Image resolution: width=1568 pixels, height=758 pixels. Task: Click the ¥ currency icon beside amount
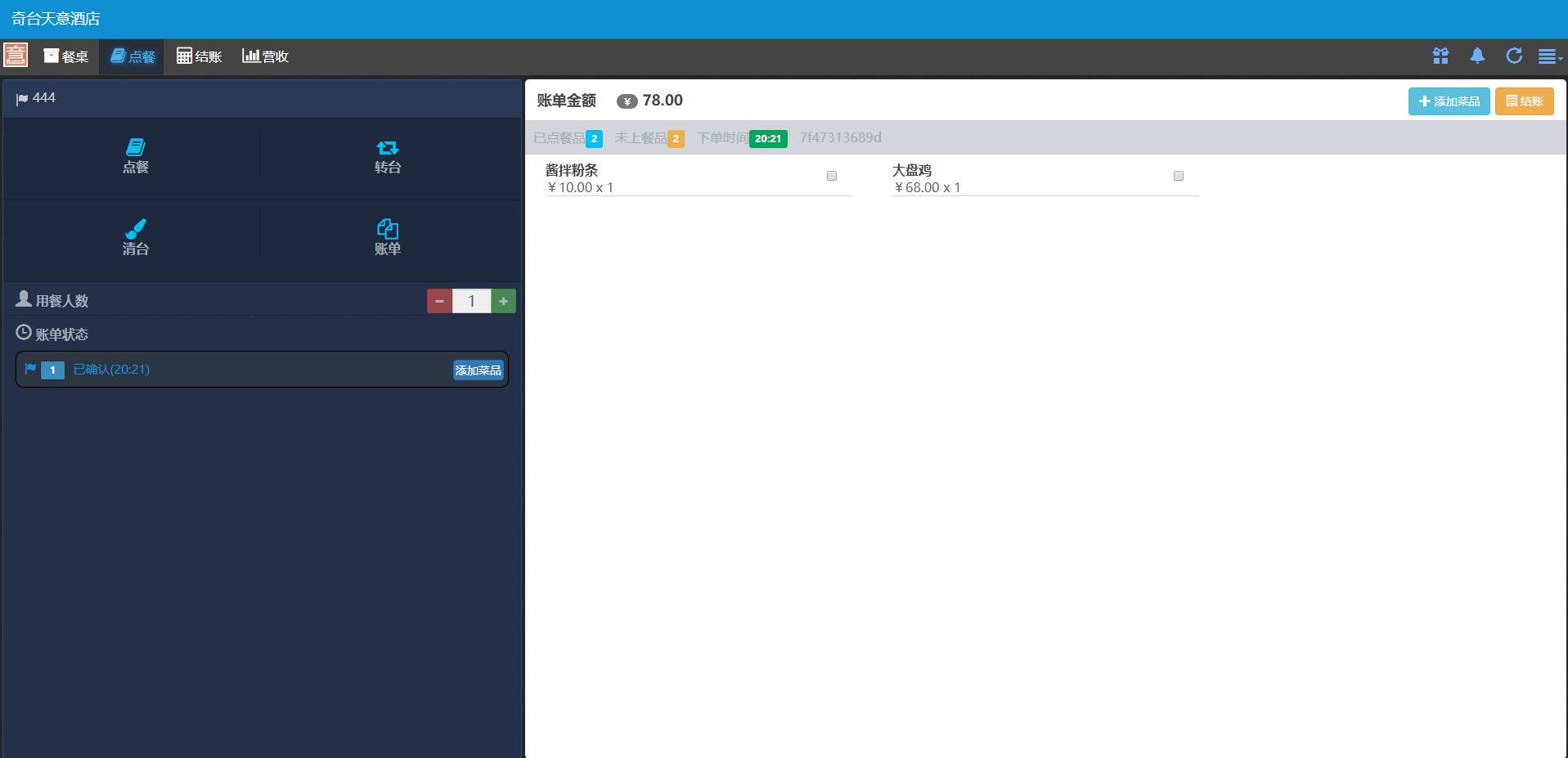(627, 102)
